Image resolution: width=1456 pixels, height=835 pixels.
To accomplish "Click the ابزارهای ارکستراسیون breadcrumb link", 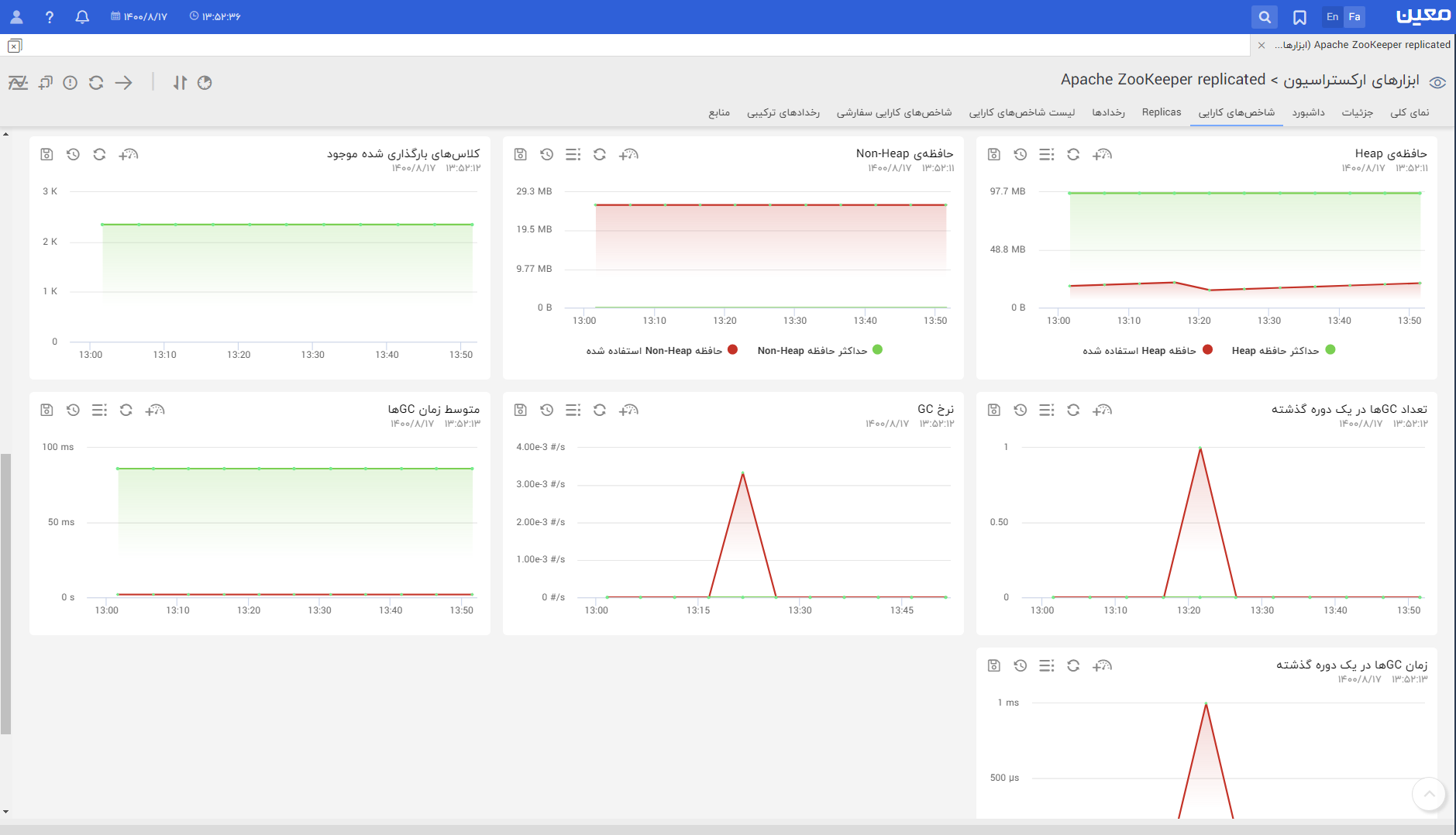I will pyautogui.click(x=1351, y=80).
